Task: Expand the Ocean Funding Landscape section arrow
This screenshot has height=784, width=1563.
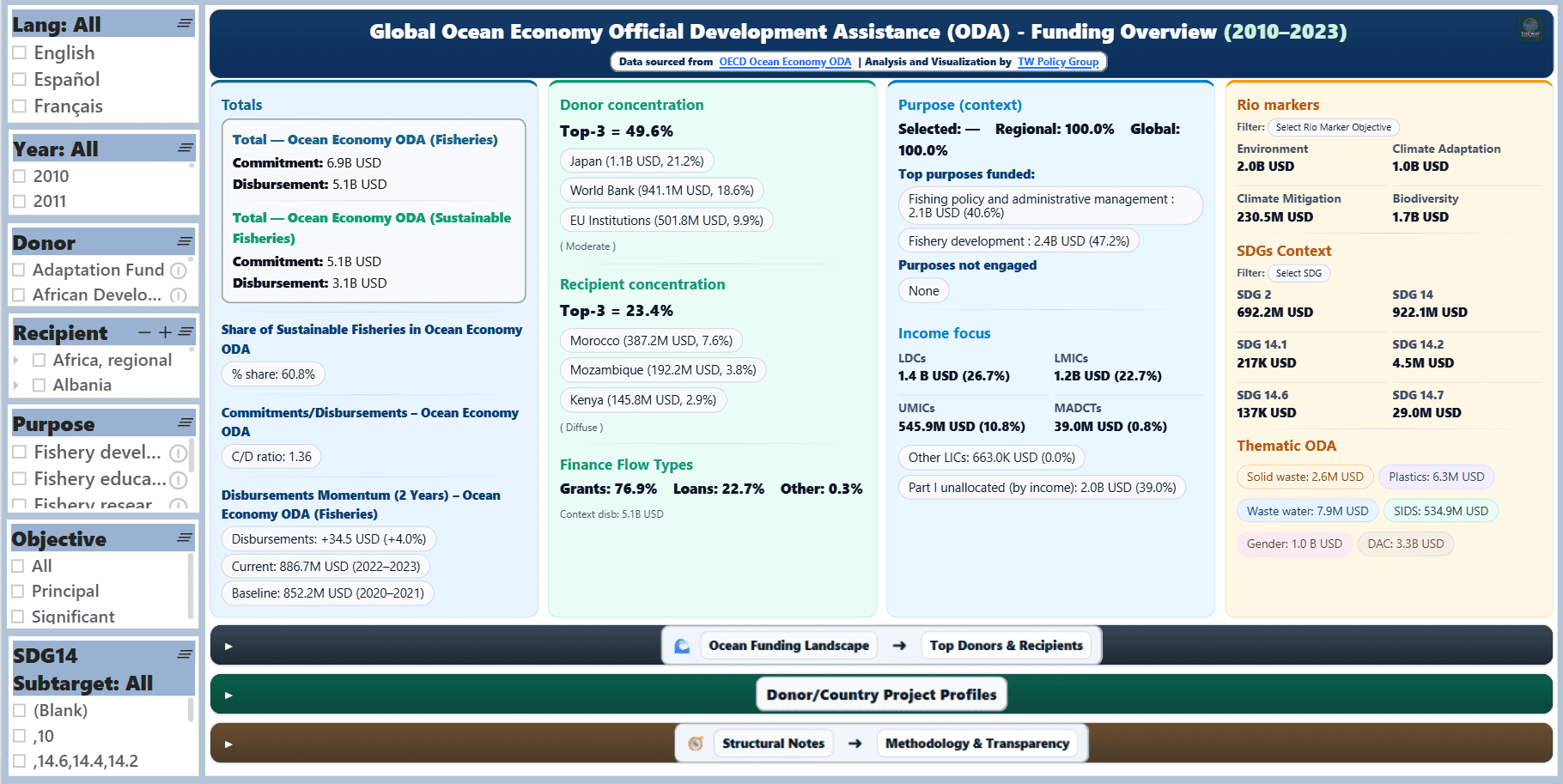Action: click(228, 646)
